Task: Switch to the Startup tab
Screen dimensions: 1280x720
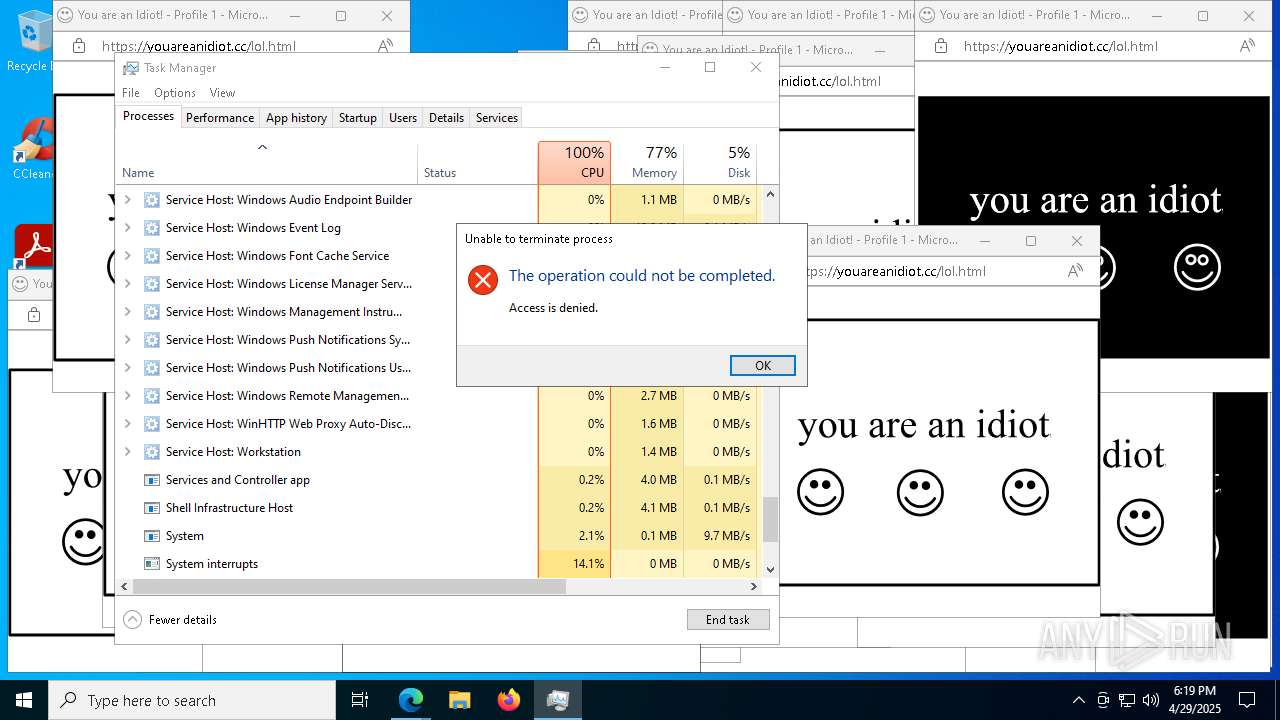Action: [x=357, y=117]
